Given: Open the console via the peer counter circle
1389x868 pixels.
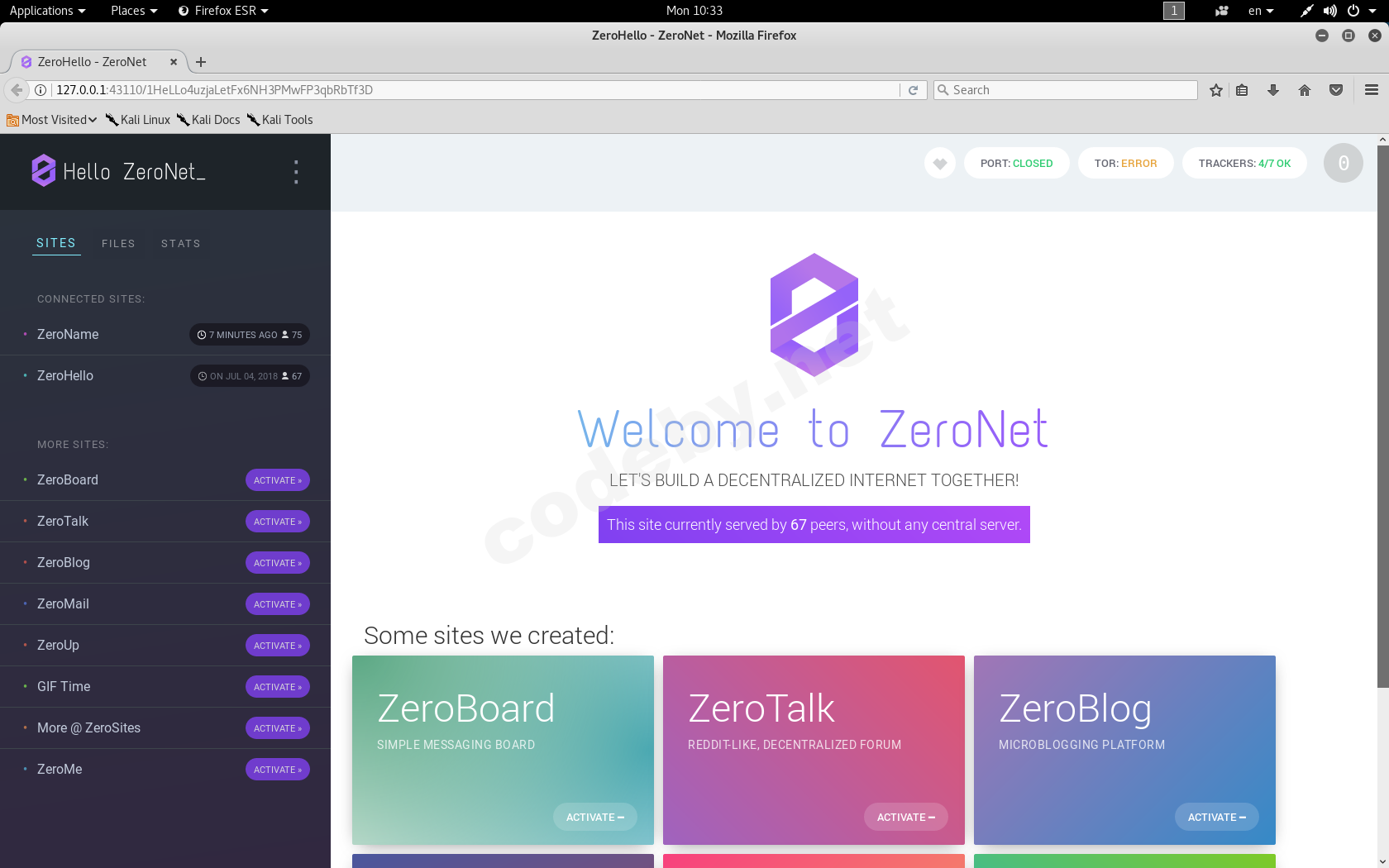Looking at the screenshot, I should pos(1343,163).
